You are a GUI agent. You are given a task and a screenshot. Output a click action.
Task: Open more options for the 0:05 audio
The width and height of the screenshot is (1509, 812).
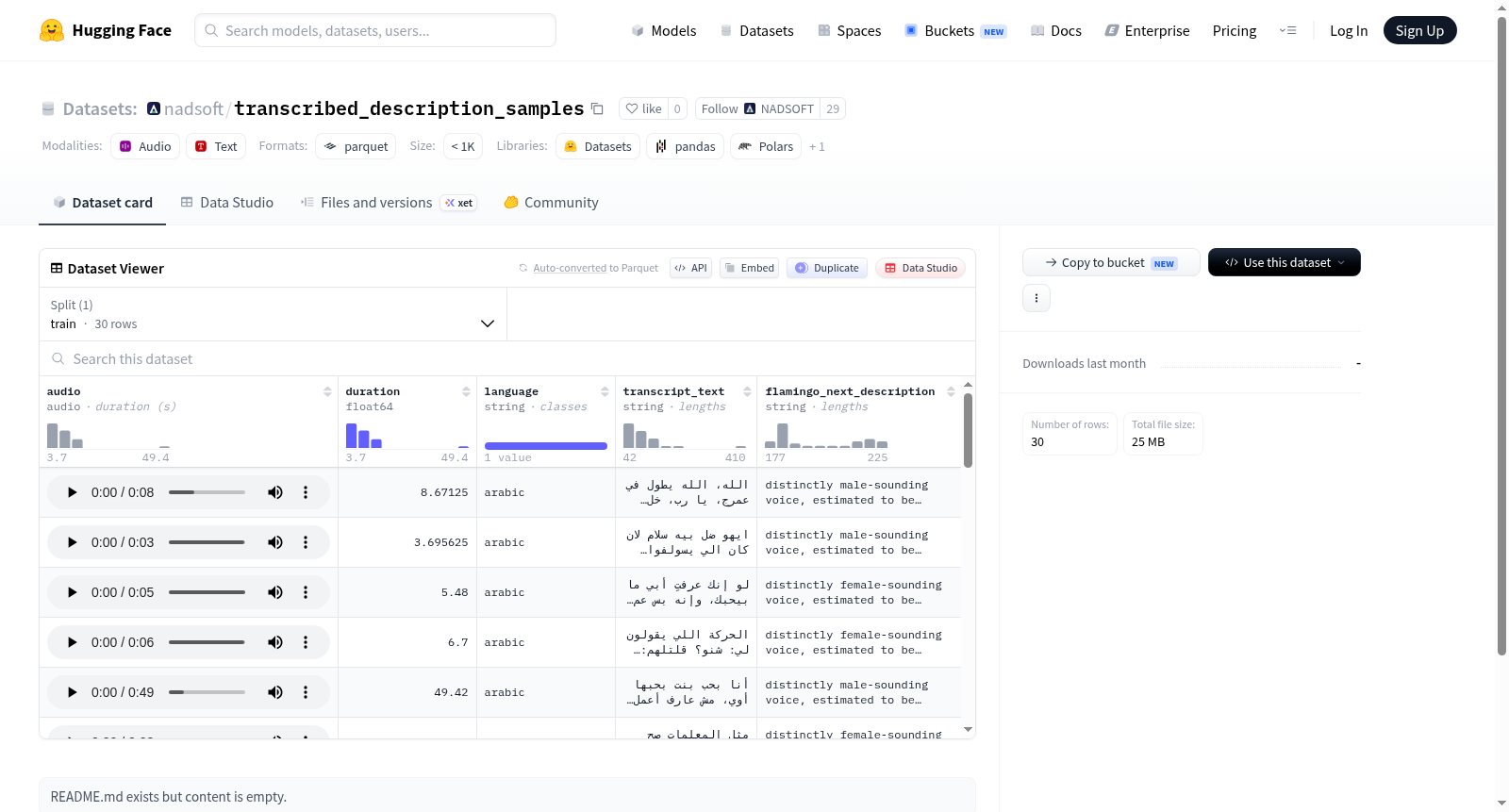pyautogui.click(x=306, y=592)
